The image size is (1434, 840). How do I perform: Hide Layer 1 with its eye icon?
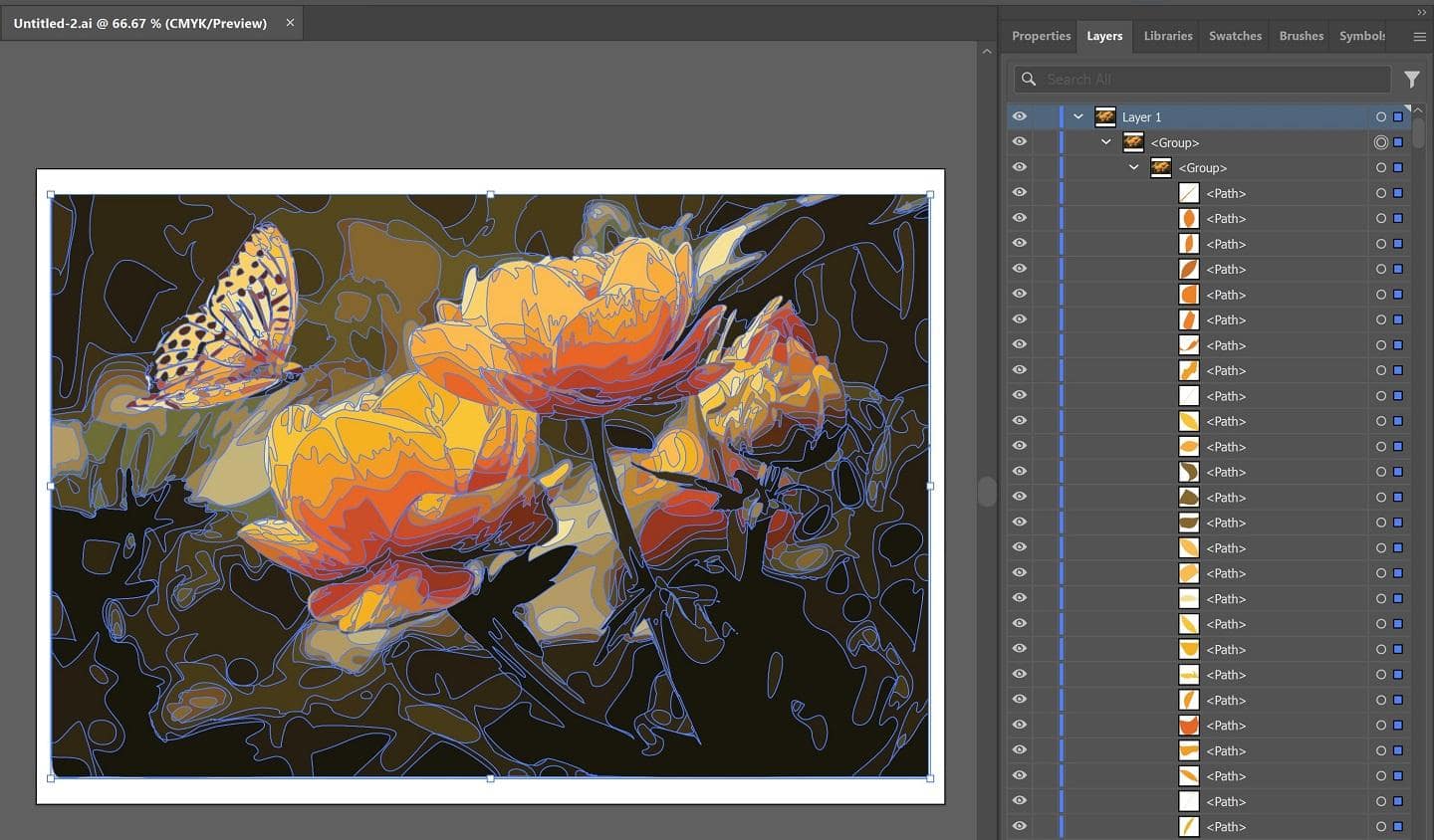1019,116
